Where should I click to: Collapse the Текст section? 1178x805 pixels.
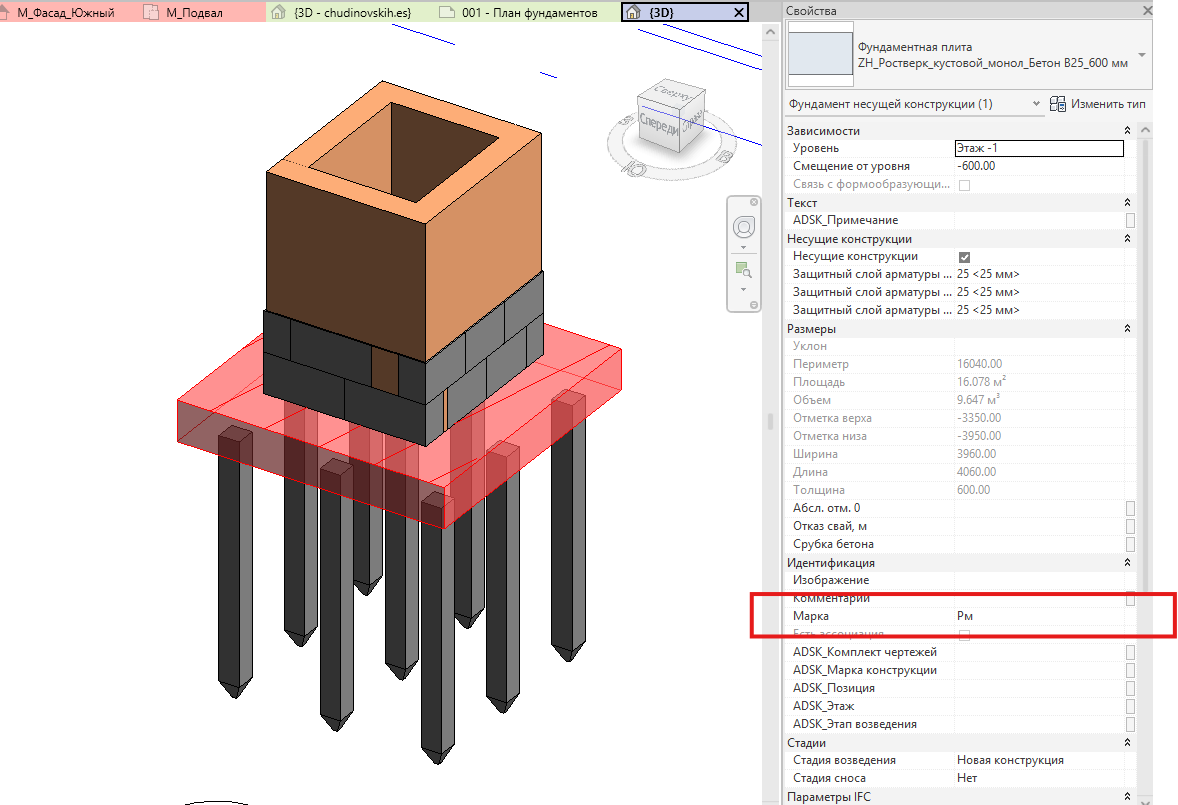click(1127, 203)
